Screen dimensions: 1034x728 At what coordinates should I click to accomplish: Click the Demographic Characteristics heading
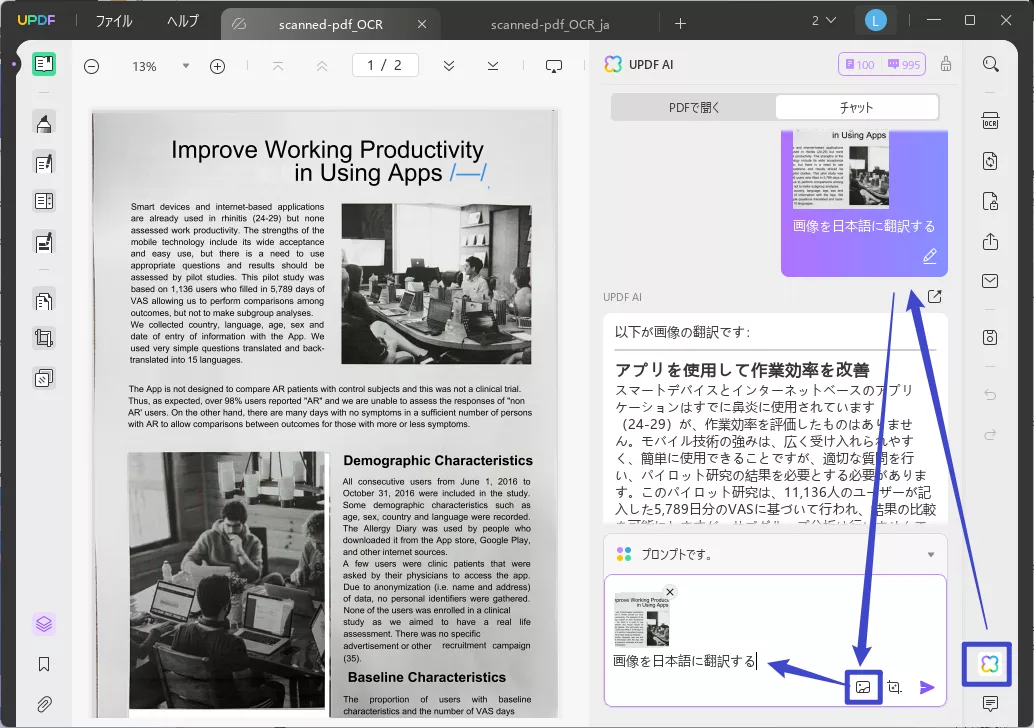pyautogui.click(x=438, y=461)
